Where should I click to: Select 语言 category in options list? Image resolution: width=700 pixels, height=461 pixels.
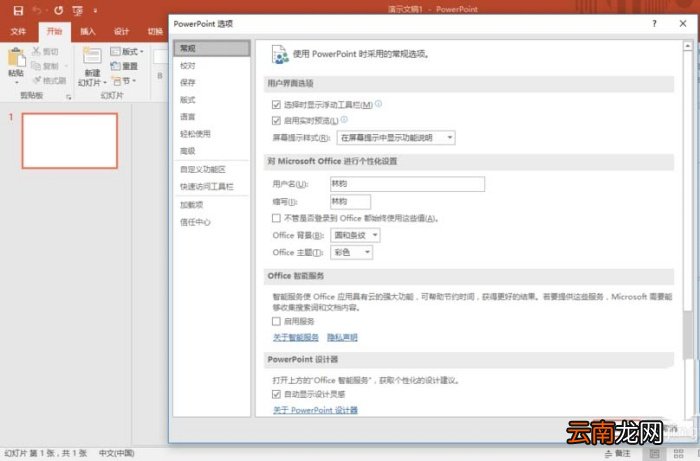(212, 116)
